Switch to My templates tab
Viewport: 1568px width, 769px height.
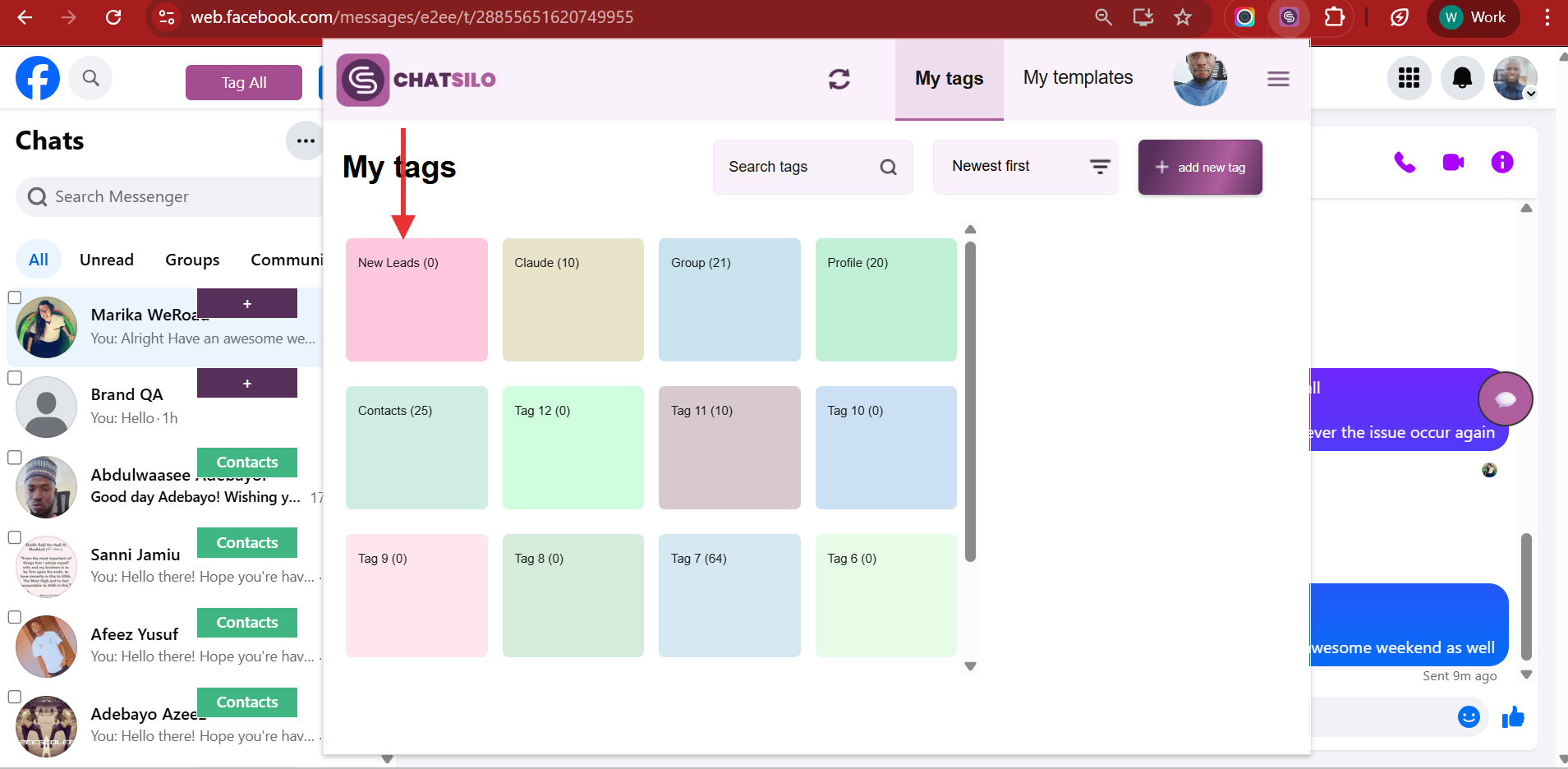click(1078, 78)
